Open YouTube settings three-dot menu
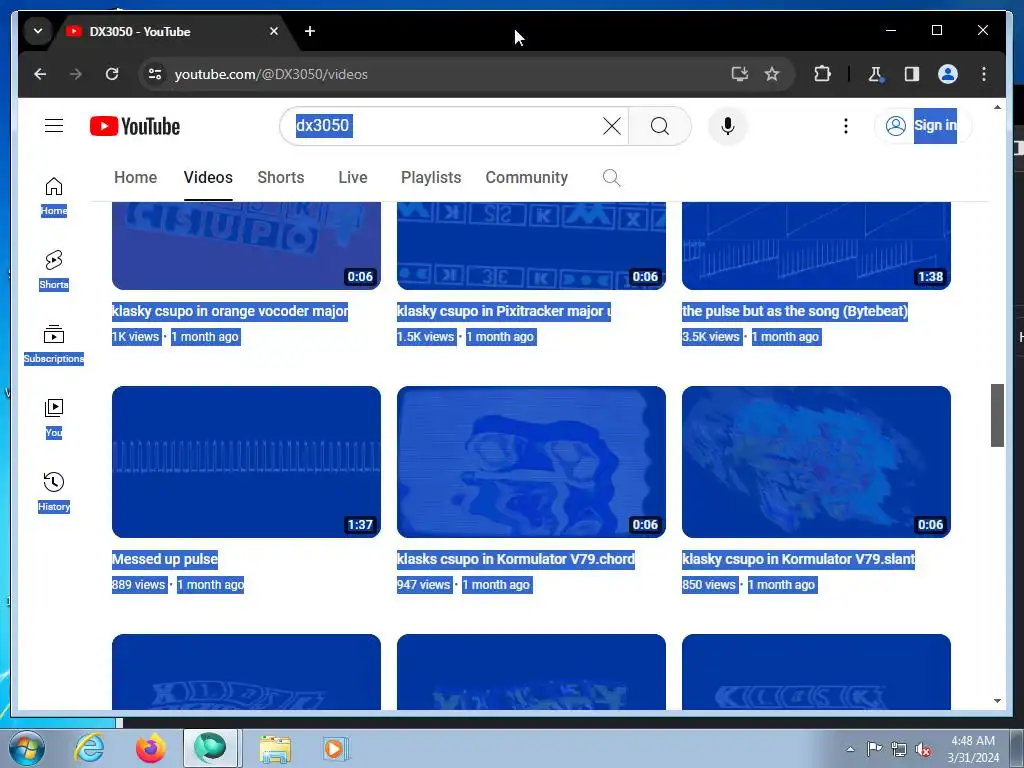The height and width of the screenshot is (768, 1024). point(846,126)
